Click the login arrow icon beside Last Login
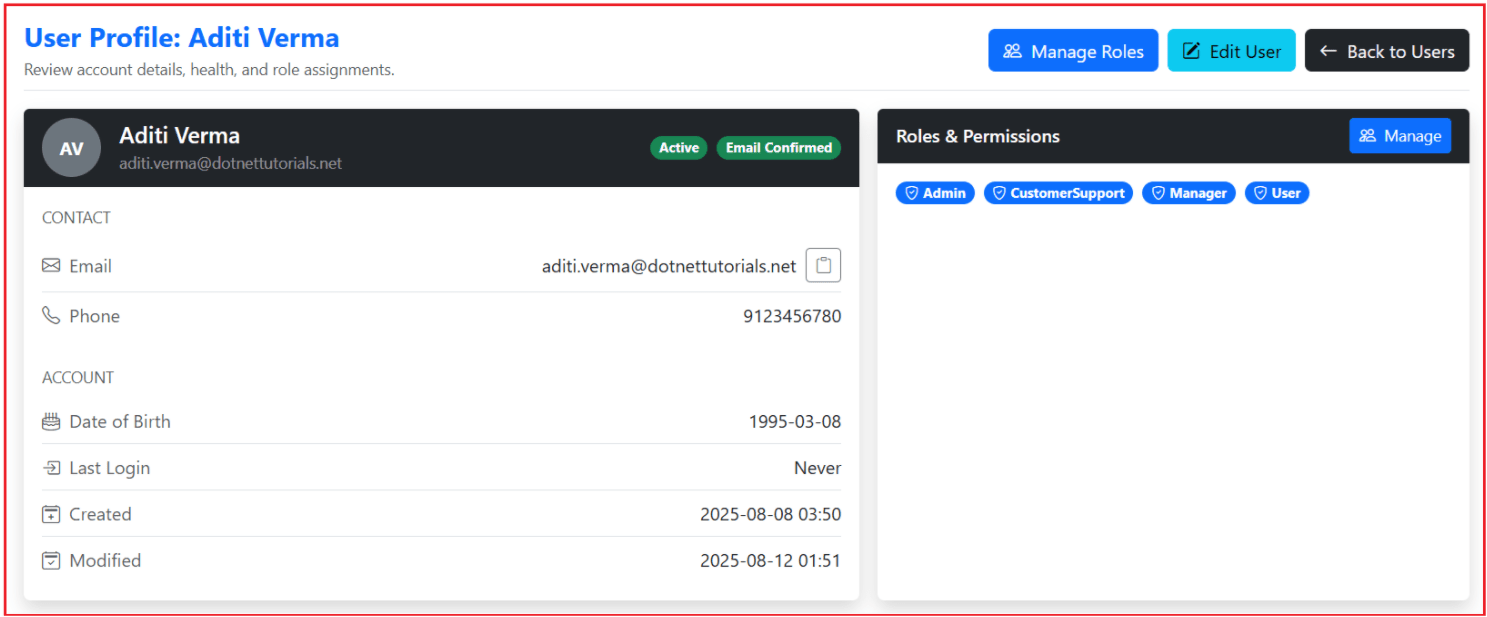1487x617 pixels. point(51,467)
